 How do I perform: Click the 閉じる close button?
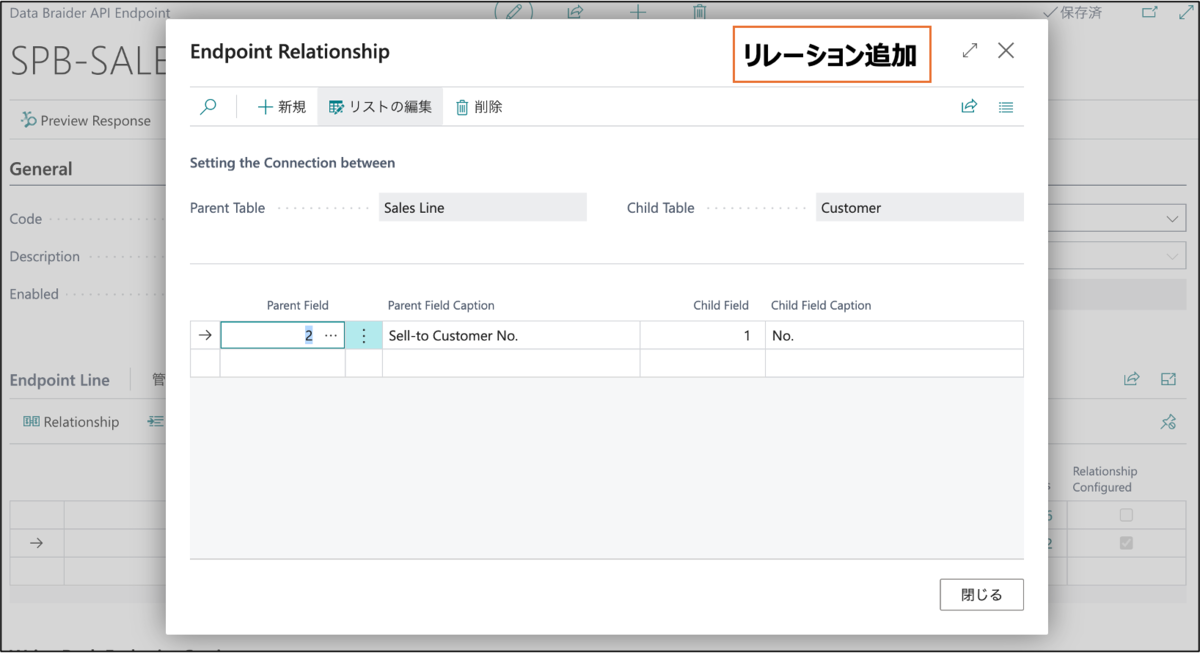click(981, 594)
